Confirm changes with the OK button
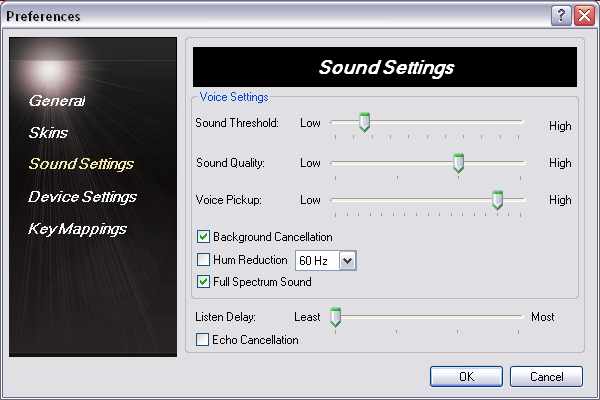 466,376
